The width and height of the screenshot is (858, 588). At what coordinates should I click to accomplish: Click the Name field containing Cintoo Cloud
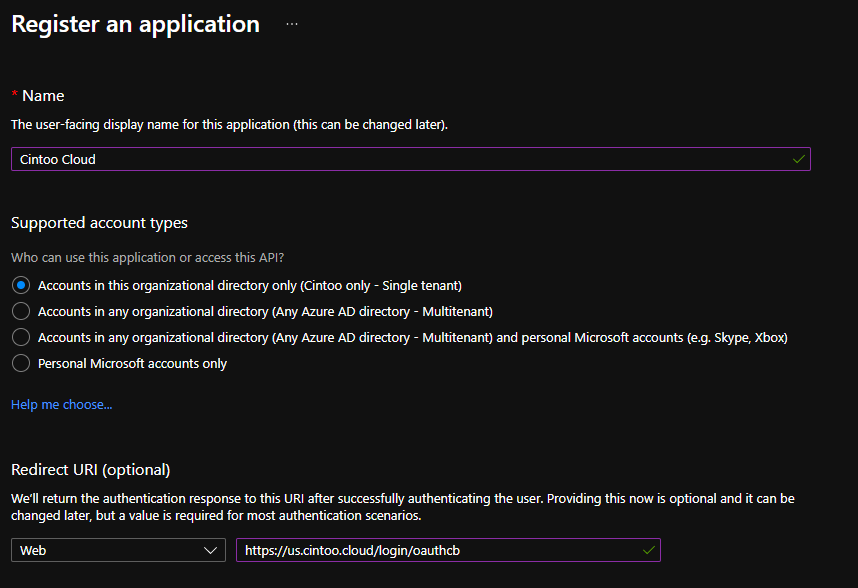point(410,159)
